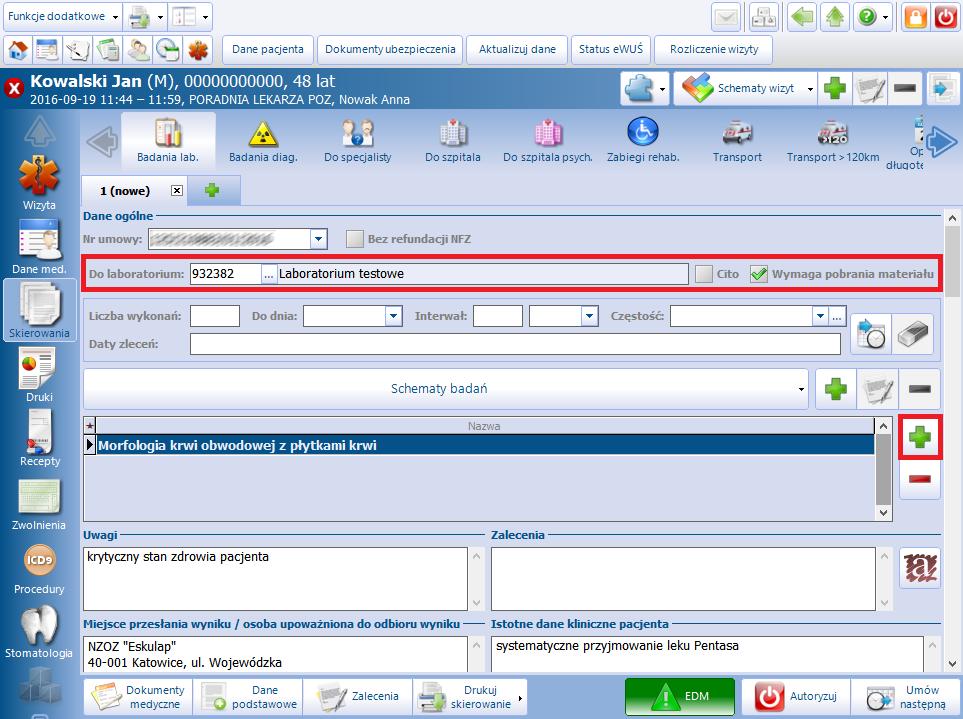
Task: Uncheck Wymaga pobrania materiału
Action: click(758, 274)
